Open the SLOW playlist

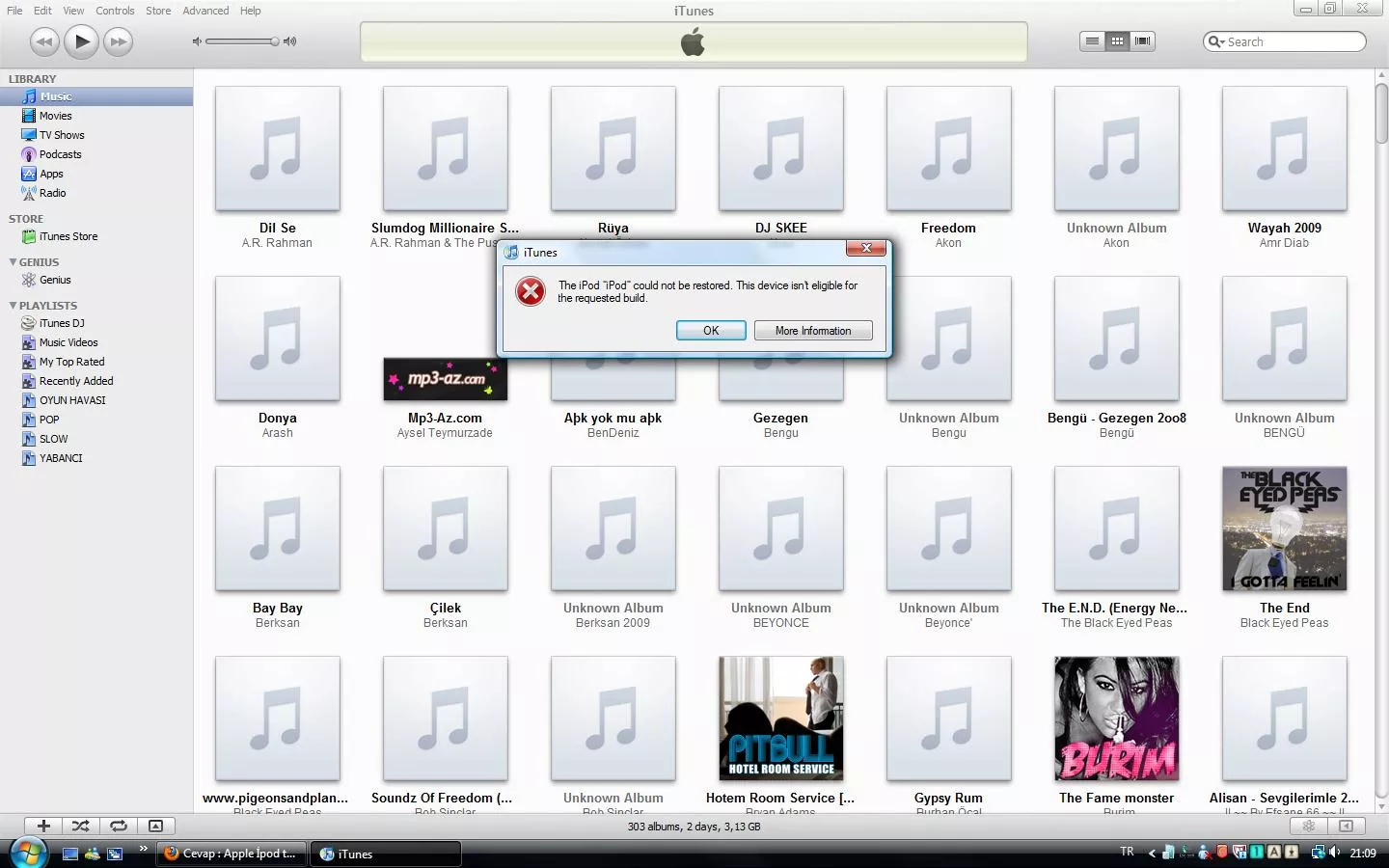[96, 439]
